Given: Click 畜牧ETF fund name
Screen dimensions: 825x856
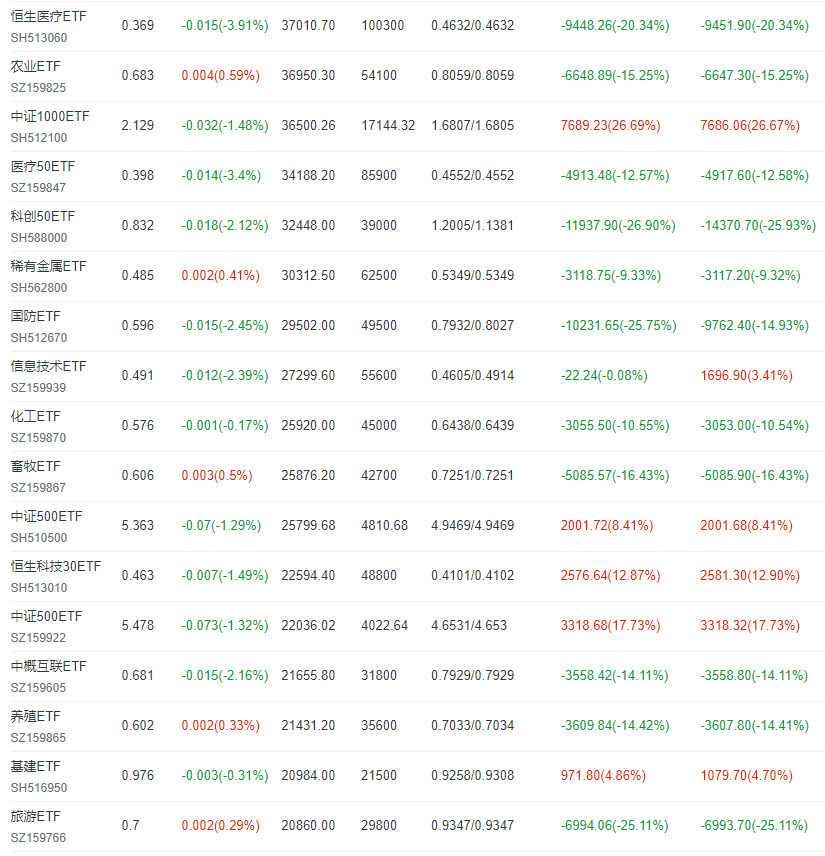Looking at the screenshot, I should 35,466.
